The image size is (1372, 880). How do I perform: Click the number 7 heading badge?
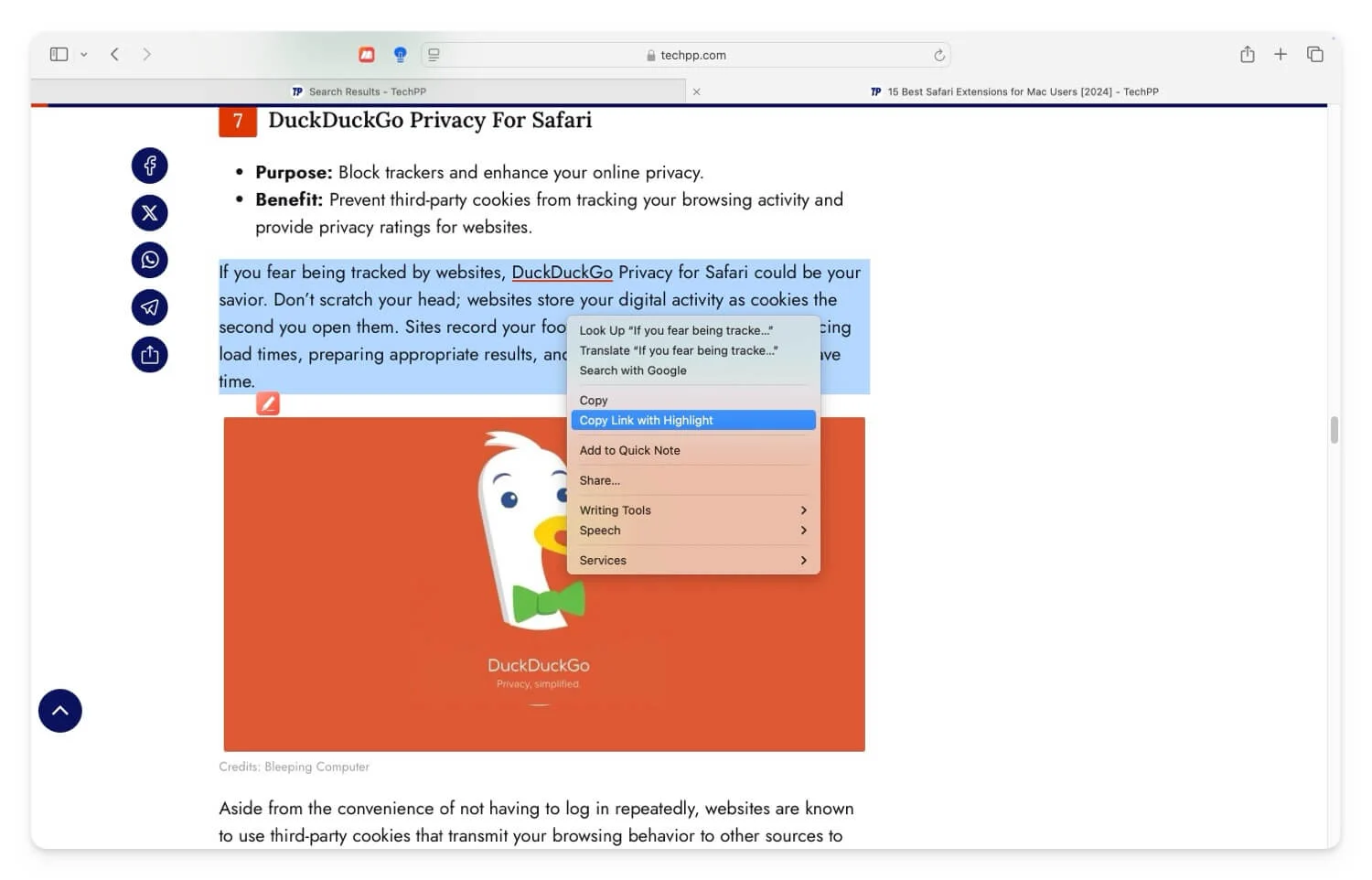point(238,122)
